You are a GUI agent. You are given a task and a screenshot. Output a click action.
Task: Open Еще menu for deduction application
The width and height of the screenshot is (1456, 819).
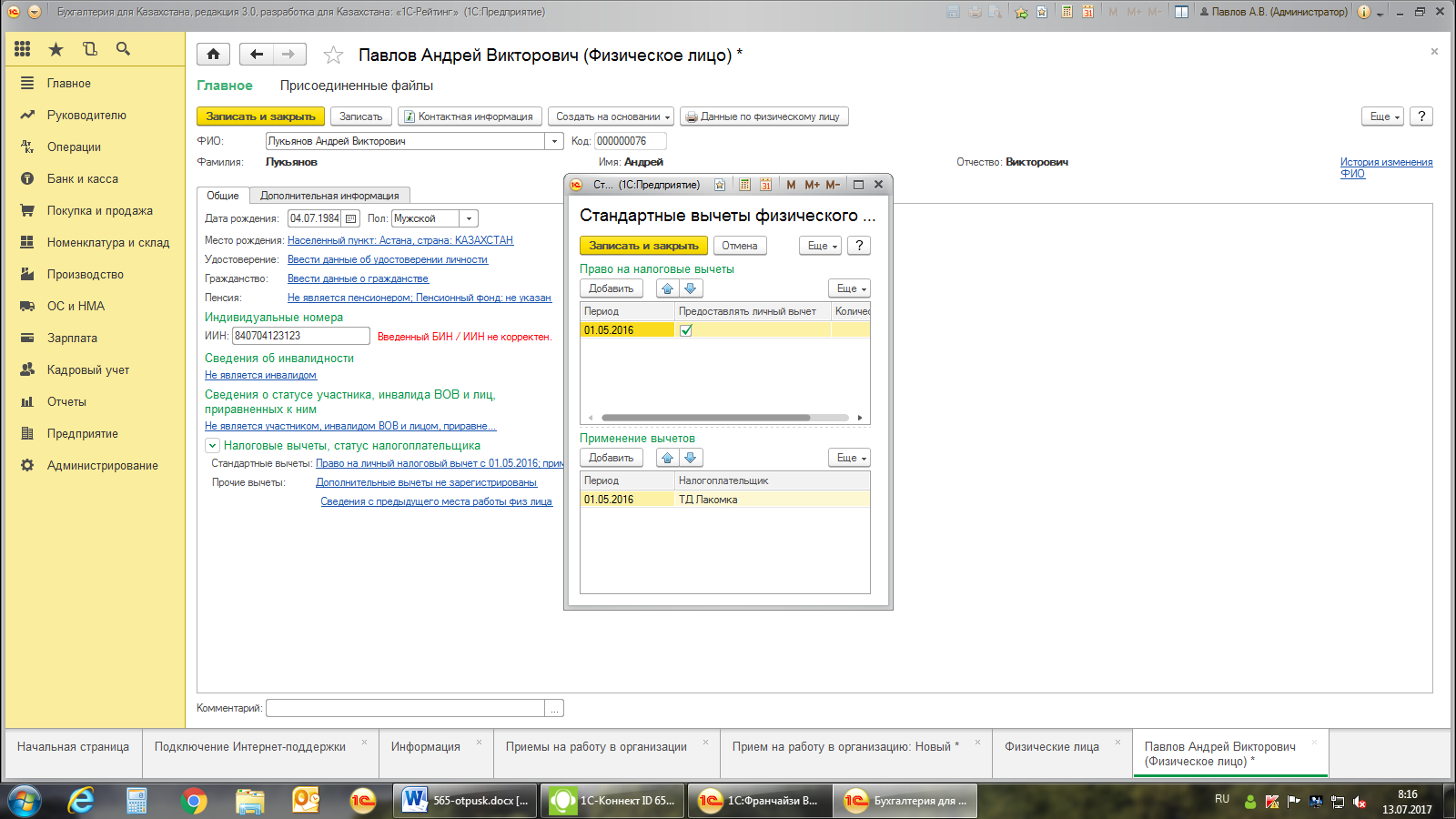click(x=850, y=458)
